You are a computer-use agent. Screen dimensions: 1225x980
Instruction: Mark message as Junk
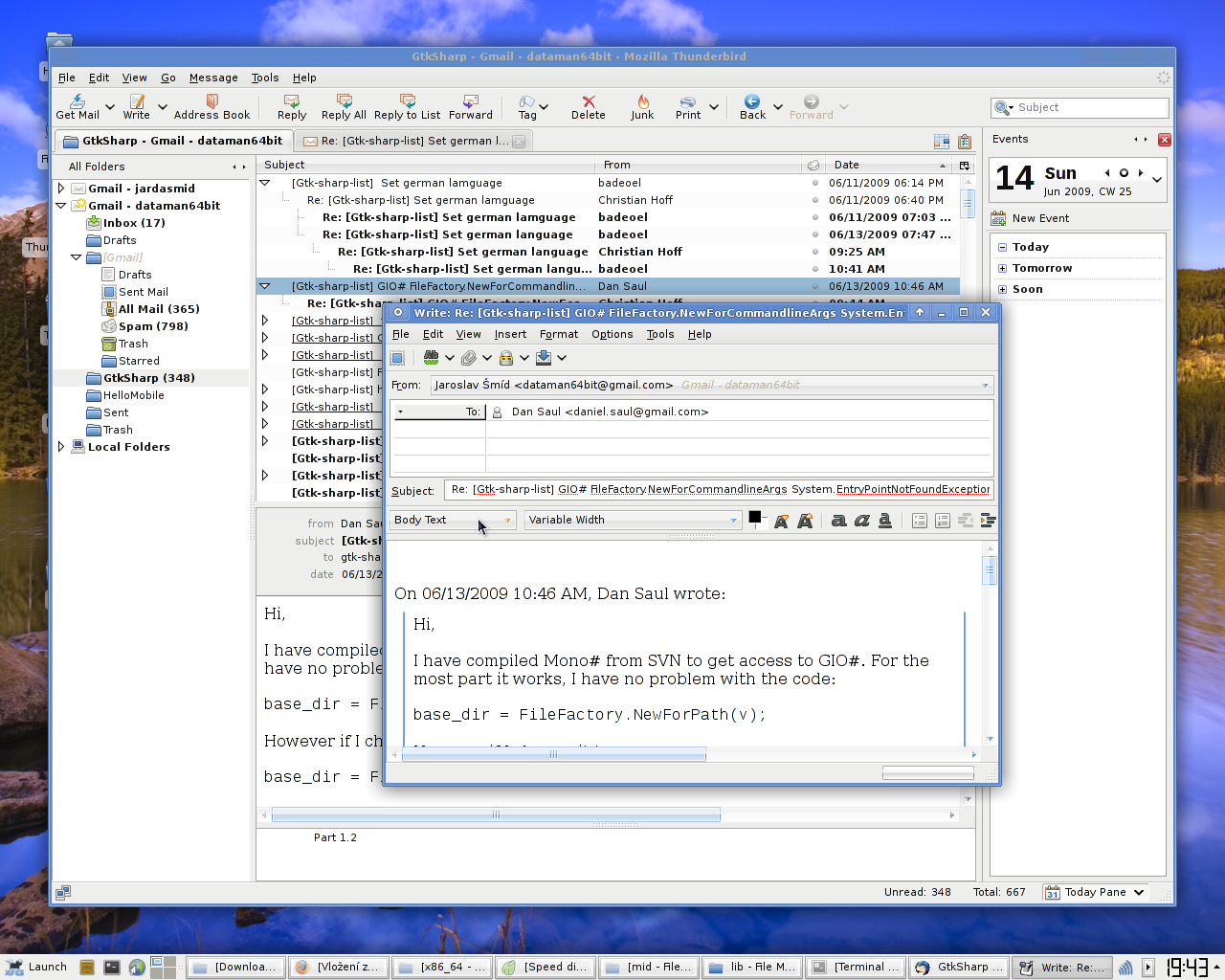(642, 106)
